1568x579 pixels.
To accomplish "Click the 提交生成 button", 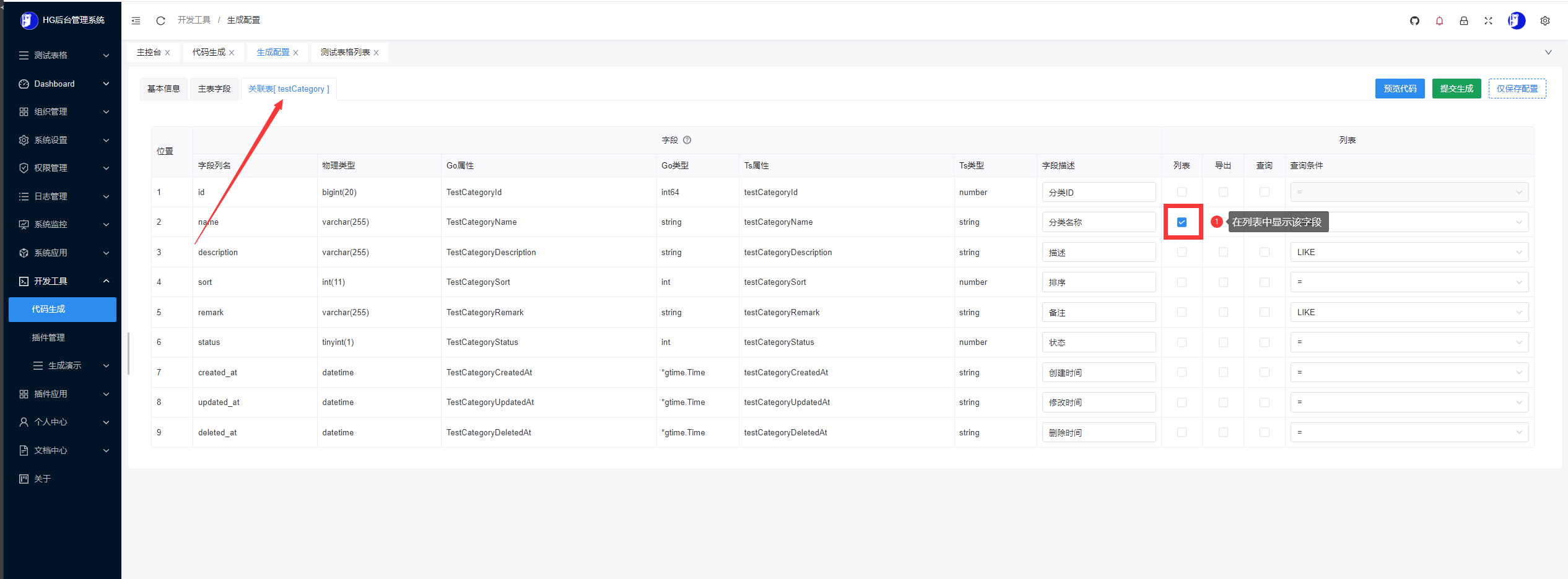I will (x=1457, y=89).
